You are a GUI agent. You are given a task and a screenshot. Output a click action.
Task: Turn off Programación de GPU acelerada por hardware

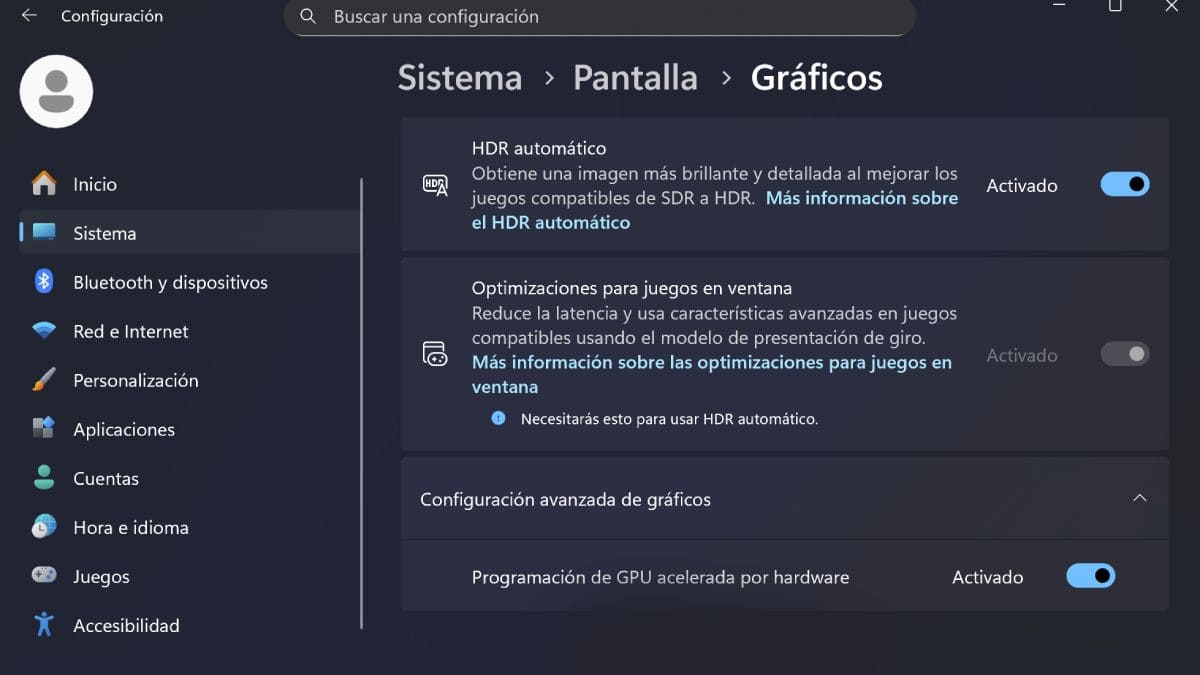(x=1090, y=576)
